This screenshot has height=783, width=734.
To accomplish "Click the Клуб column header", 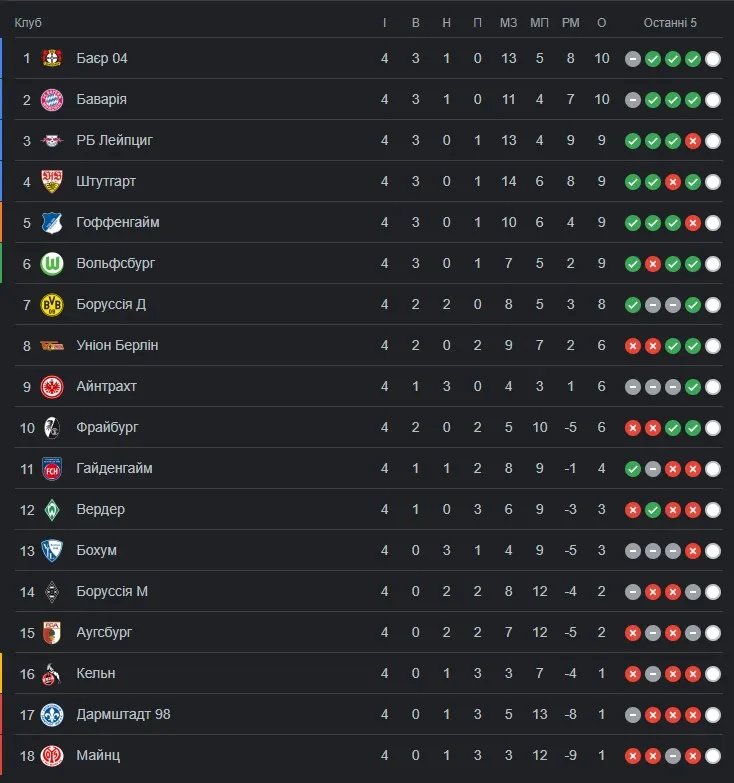I will 28,22.
